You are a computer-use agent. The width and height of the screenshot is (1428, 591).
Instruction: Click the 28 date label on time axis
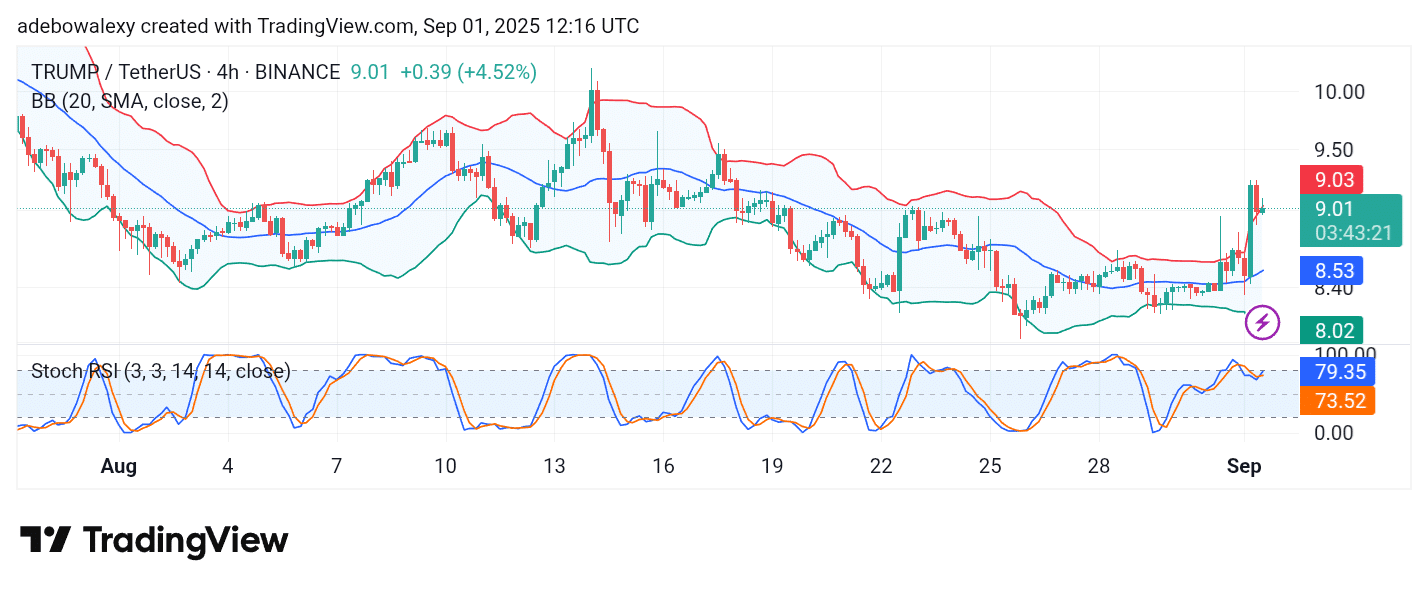[x=1099, y=466]
